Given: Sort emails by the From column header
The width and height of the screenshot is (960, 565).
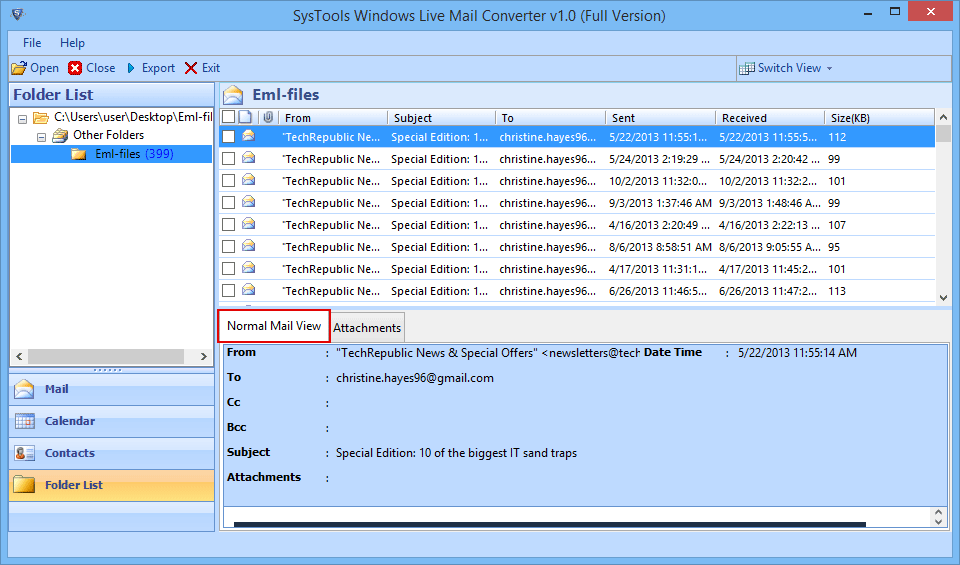Looking at the screenshot, I should pyautogui.click(x=333, y=118).
